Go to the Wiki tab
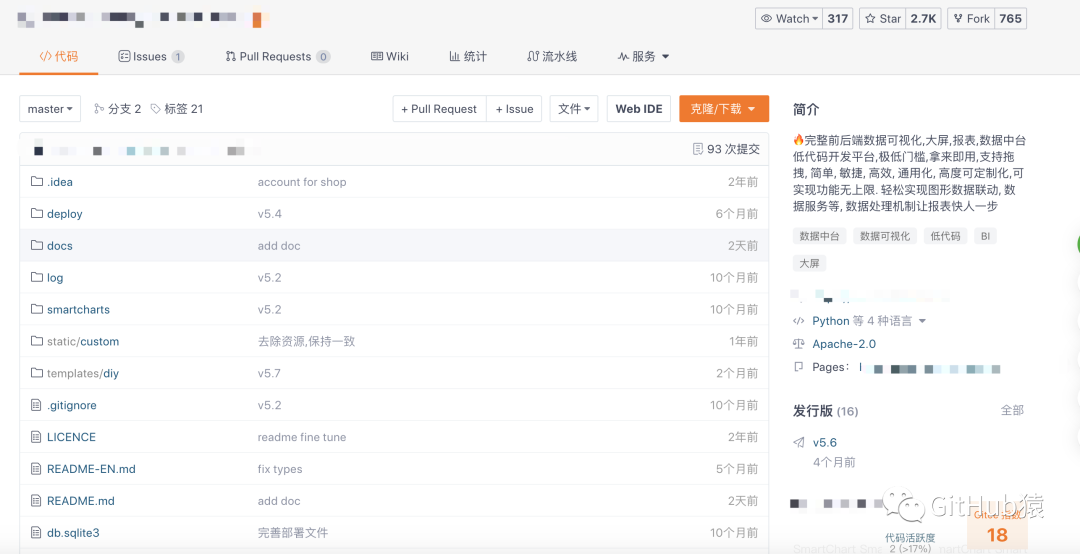The image size is (1080, 554). (390, 57)
